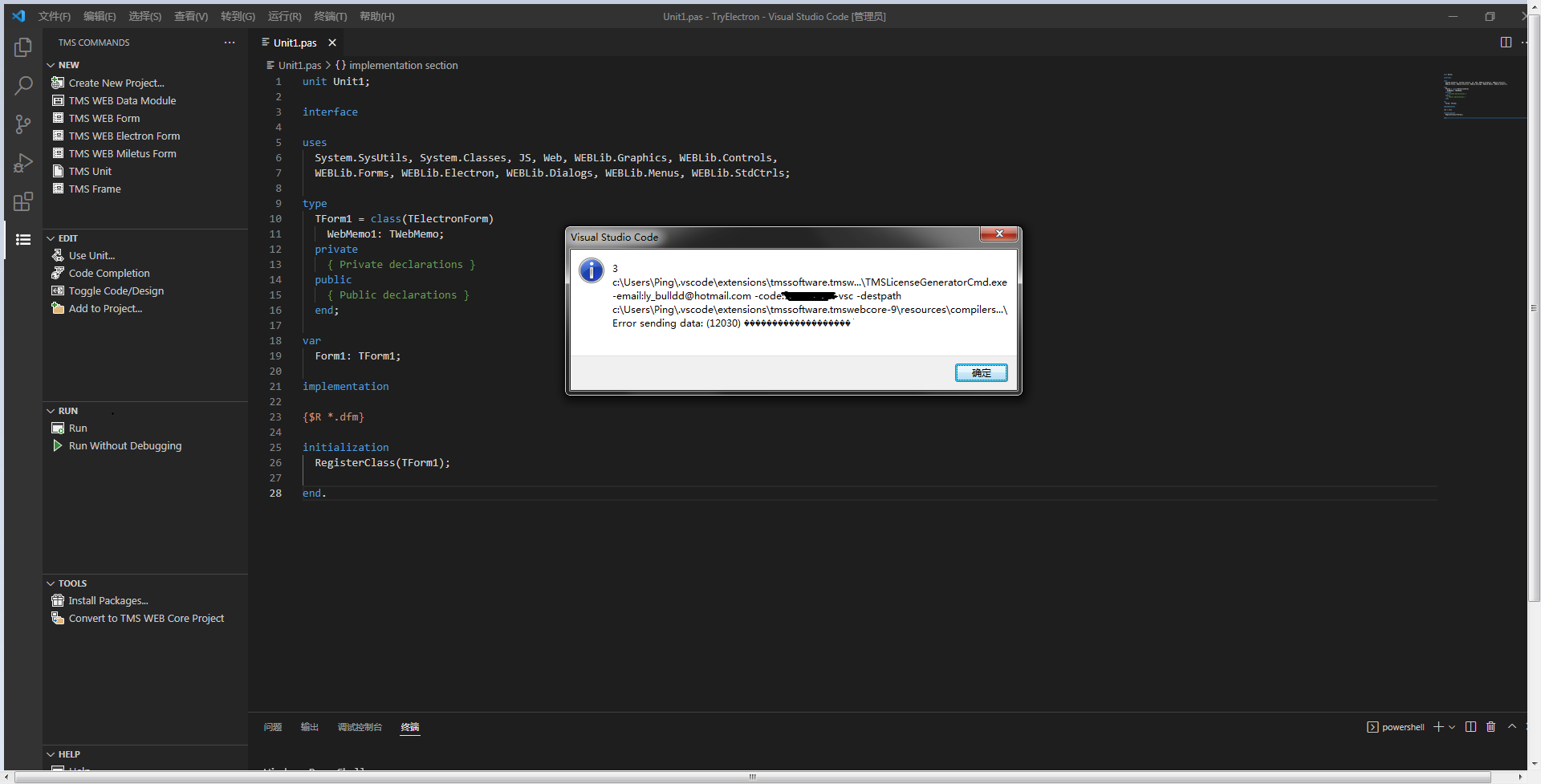Image resolution: width=1541 pixels, height=784 pixels.
Task: Open the new terminal launch profile dropdown
Action: [x=1452, y=727]
